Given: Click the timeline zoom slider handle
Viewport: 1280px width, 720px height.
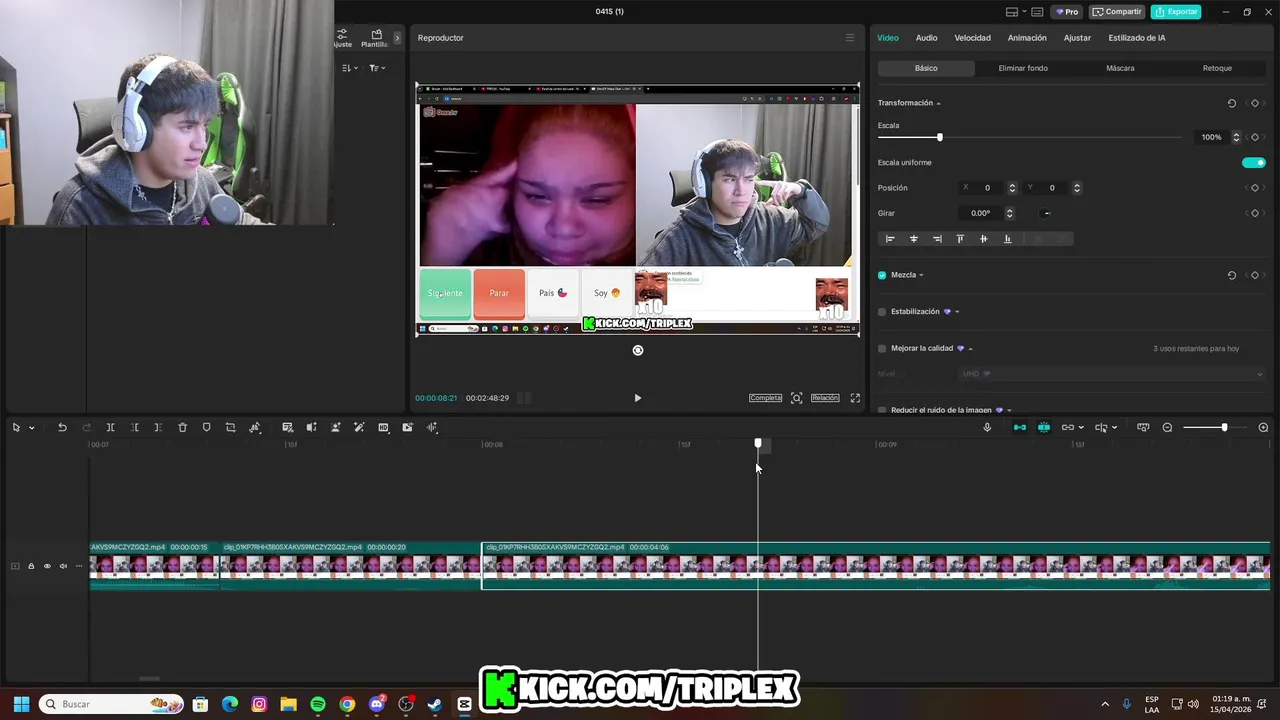Looking at the screenshot, I should point(1224,428).
